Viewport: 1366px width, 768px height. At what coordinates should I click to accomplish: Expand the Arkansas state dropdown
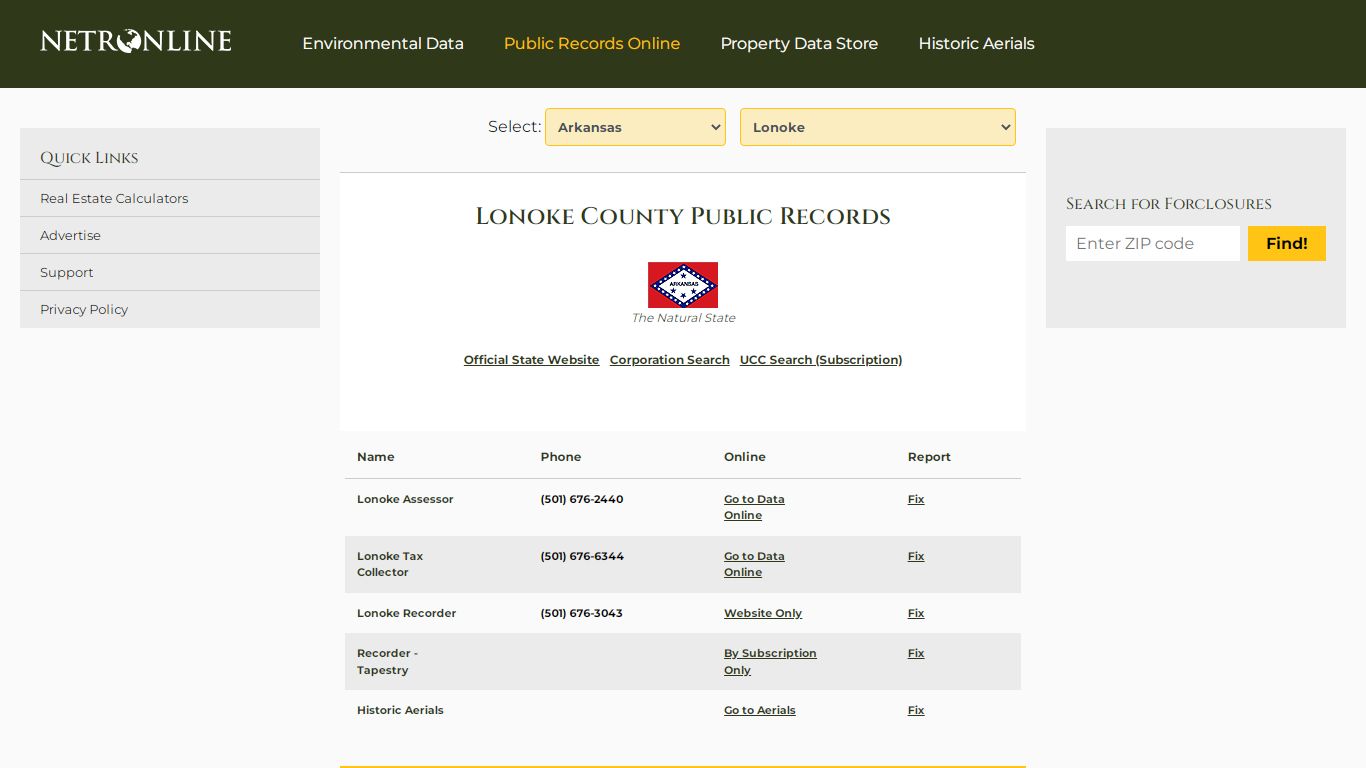(x=635, y=127)
